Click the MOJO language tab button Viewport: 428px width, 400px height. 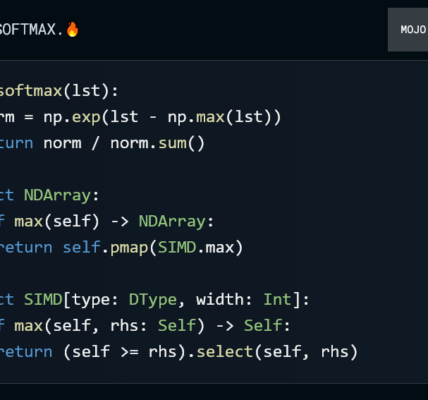pyautogui.click(x=408, y=30)
